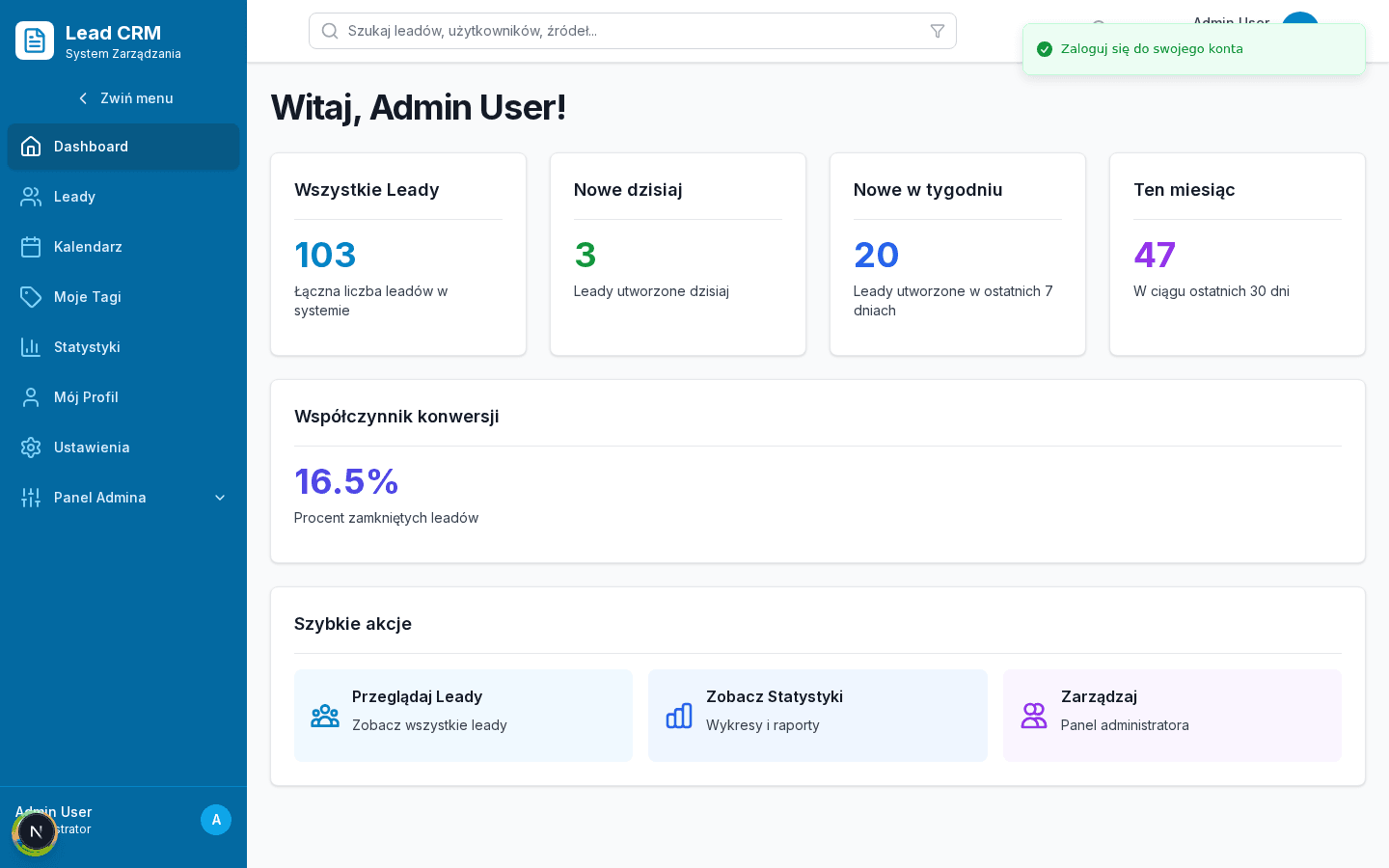
Task: Click the Leady people icon
Action: pyautogui.click(x=31, y=197)
